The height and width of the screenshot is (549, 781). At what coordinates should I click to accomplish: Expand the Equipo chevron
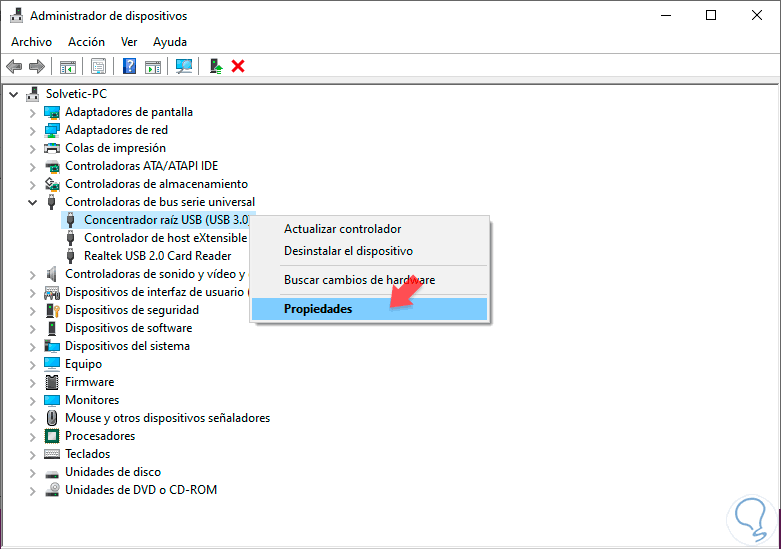(x=32, y=365)
